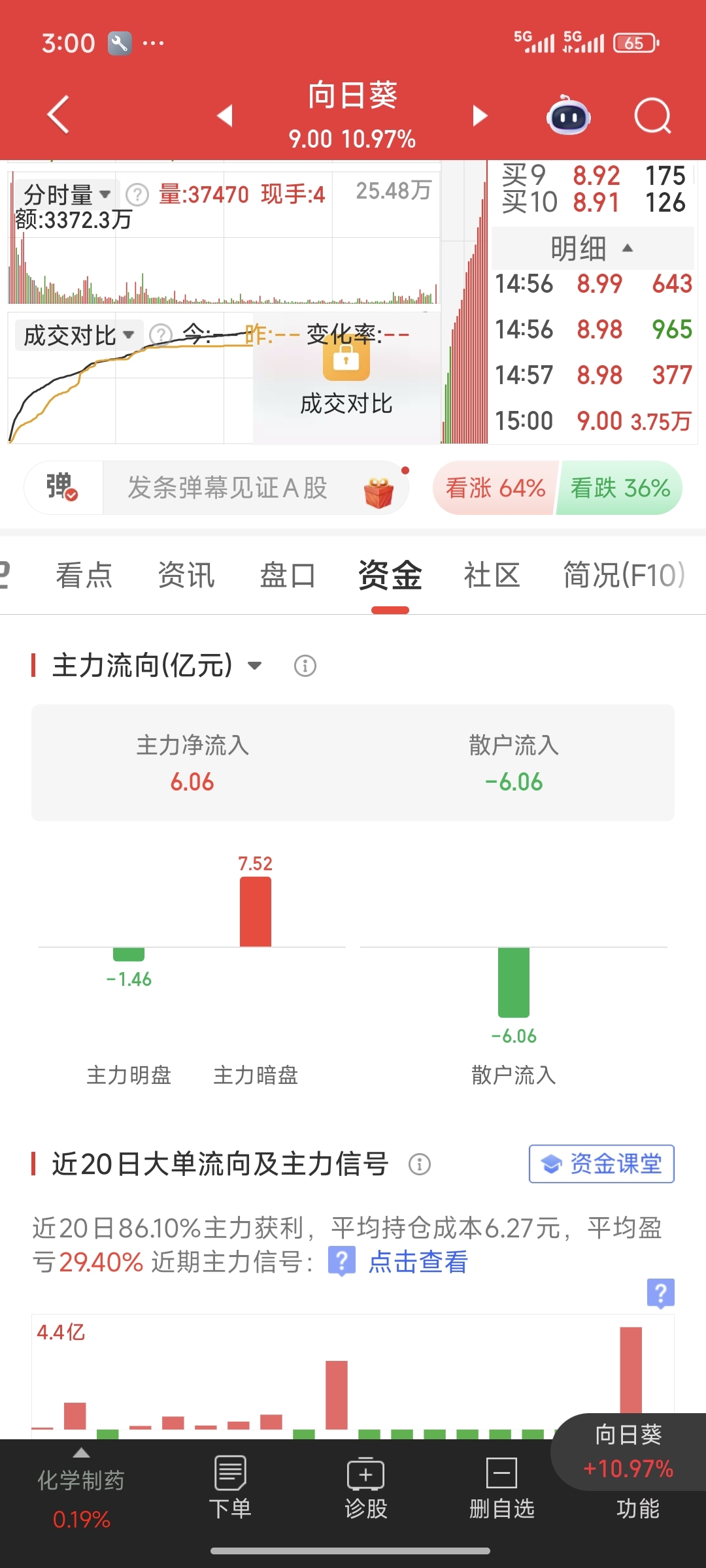
Task: Tap the back arrow icon
Action: (58, 115)
